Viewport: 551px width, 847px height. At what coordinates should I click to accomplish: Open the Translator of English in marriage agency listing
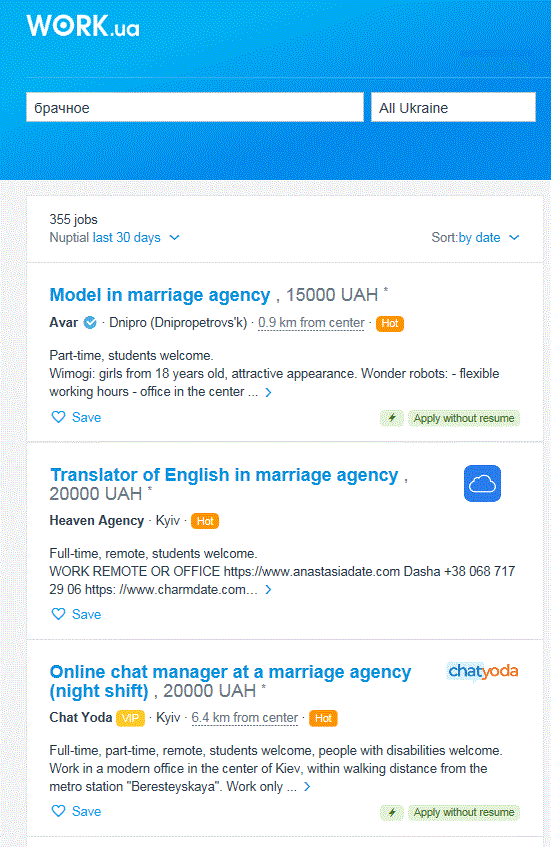(224, 475)
